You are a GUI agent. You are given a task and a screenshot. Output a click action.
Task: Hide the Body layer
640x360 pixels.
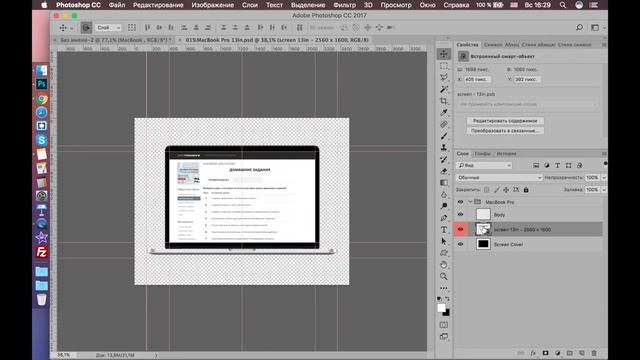coord(460,215)
